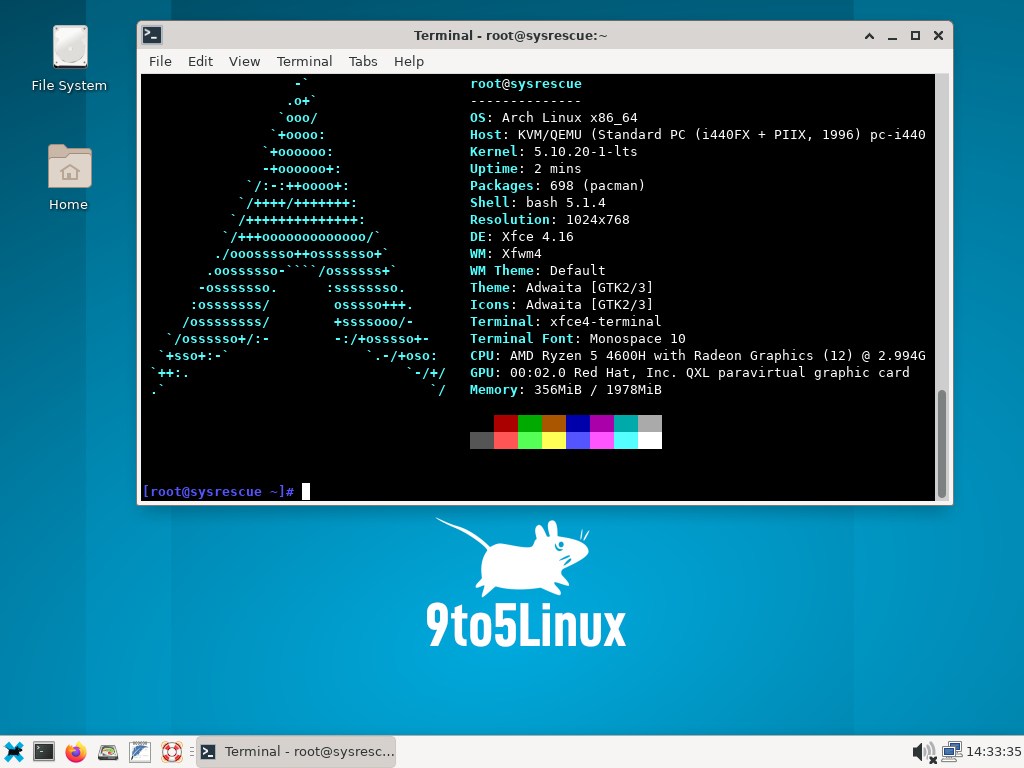This screenshot has width=1024, height=768.
Task: Open the network connections tray icon
Action: [x=952, y=752]
